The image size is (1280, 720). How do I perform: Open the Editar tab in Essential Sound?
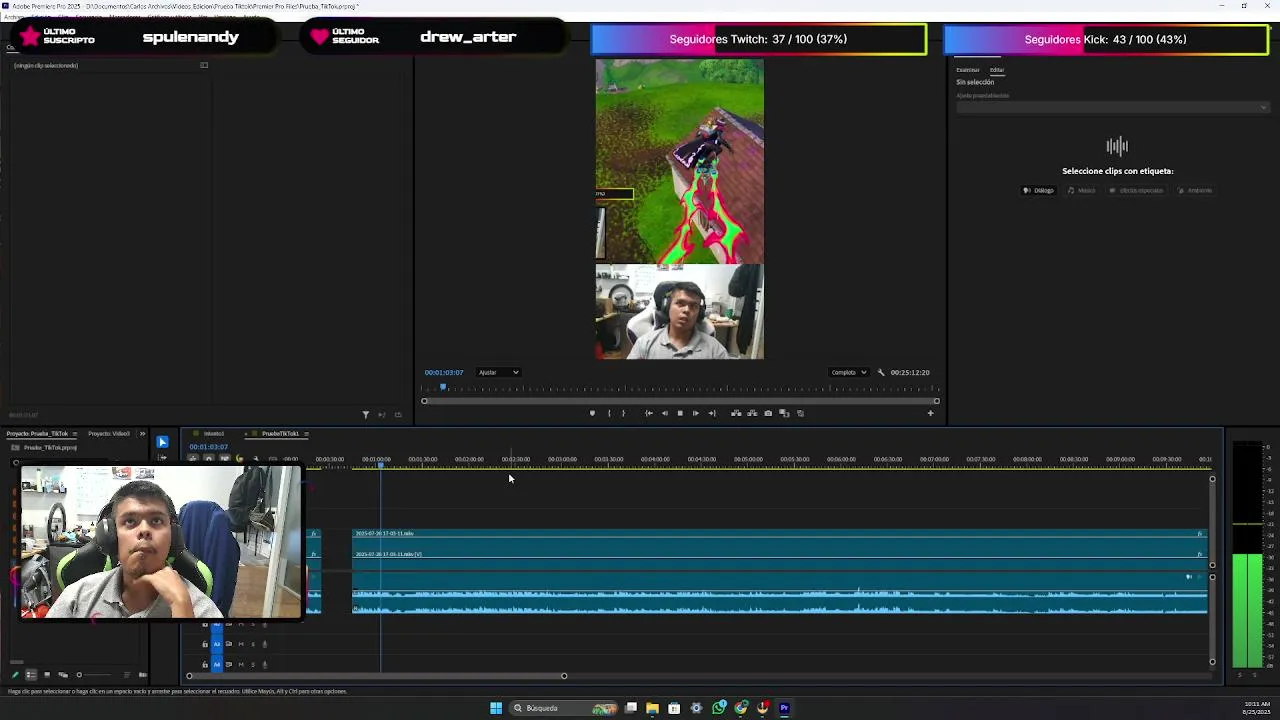click(997, 70)
